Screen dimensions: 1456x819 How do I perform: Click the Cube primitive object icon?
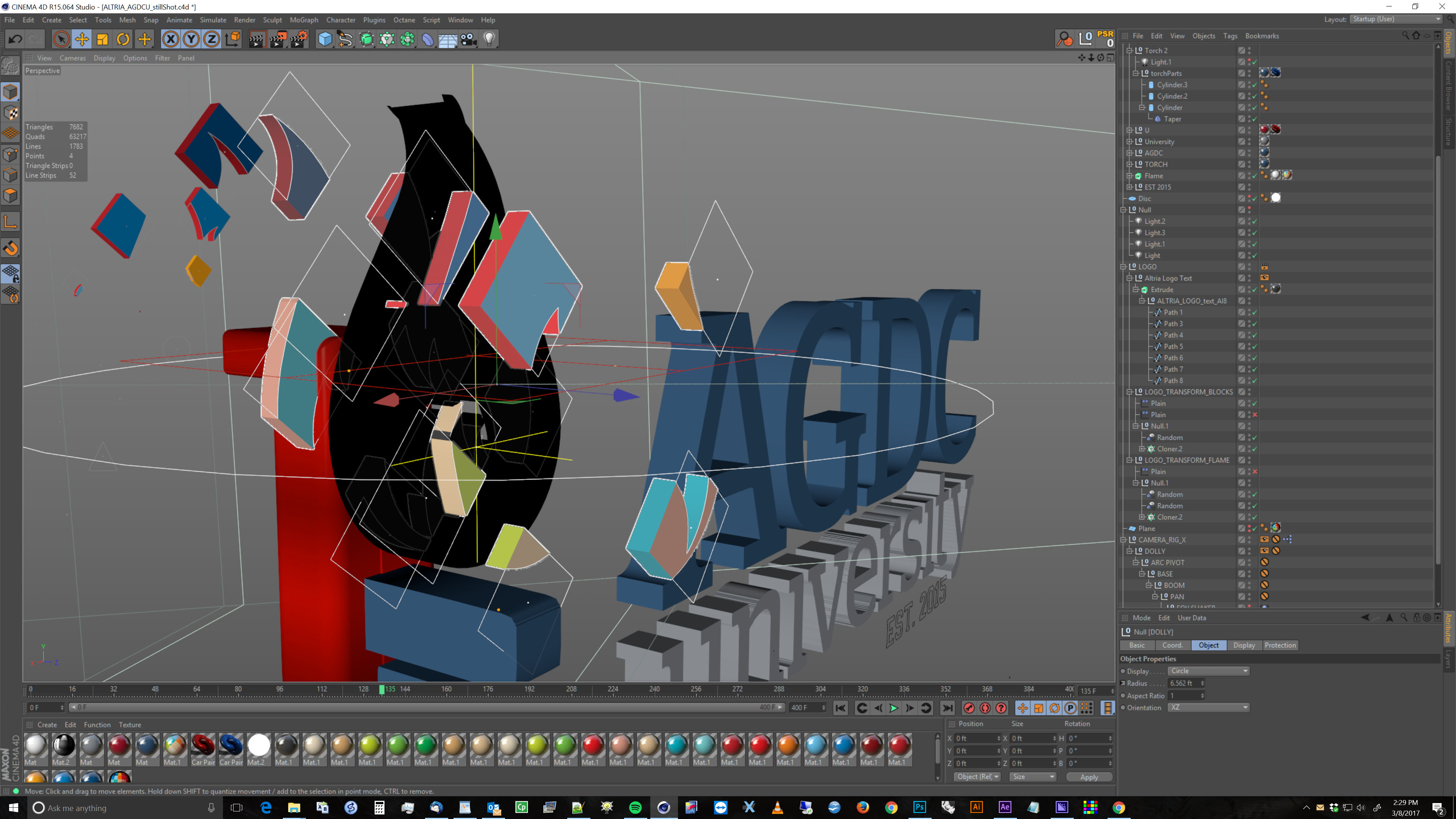(325, 39)
